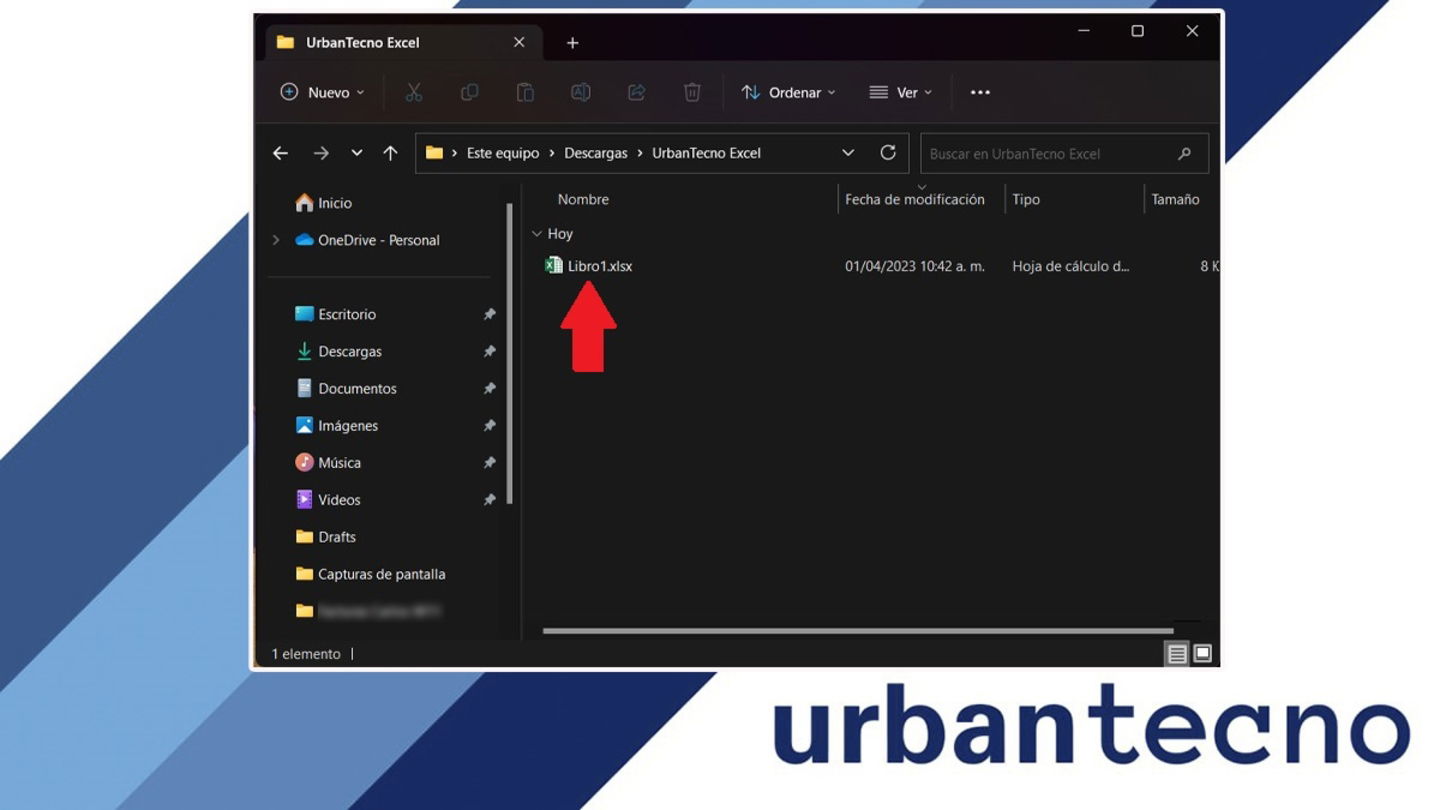This screenshot has height=810, width=1440.
Task: Click the search magnifier icon
Action: (1184, 153)
